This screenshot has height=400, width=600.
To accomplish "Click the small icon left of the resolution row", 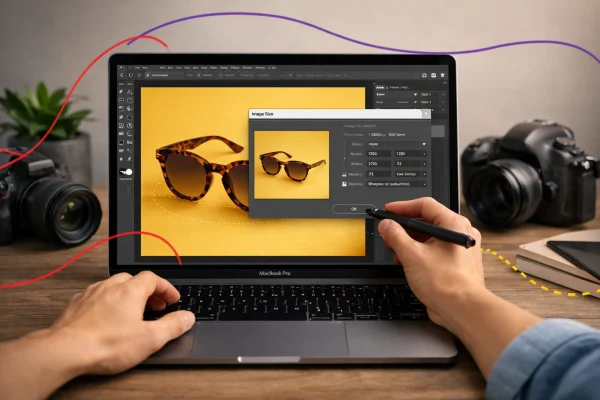I will click(x=344, y=175).
